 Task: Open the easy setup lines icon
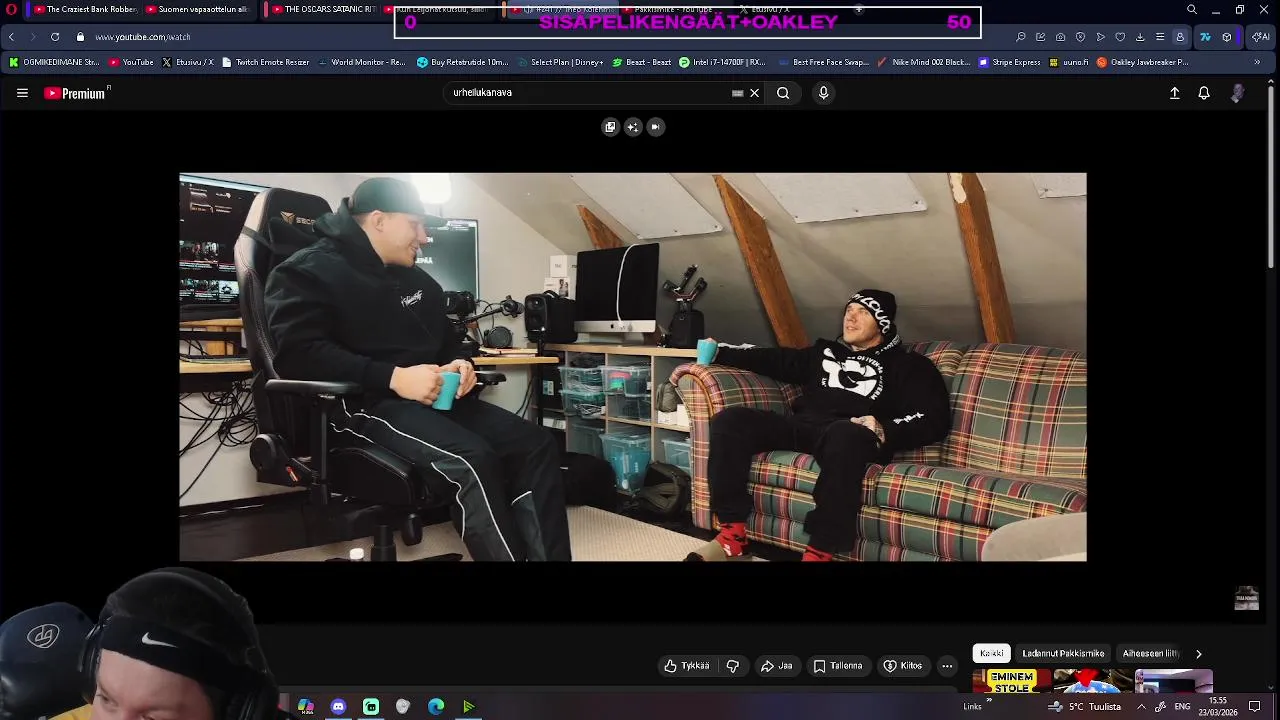tap(1160, 37)
